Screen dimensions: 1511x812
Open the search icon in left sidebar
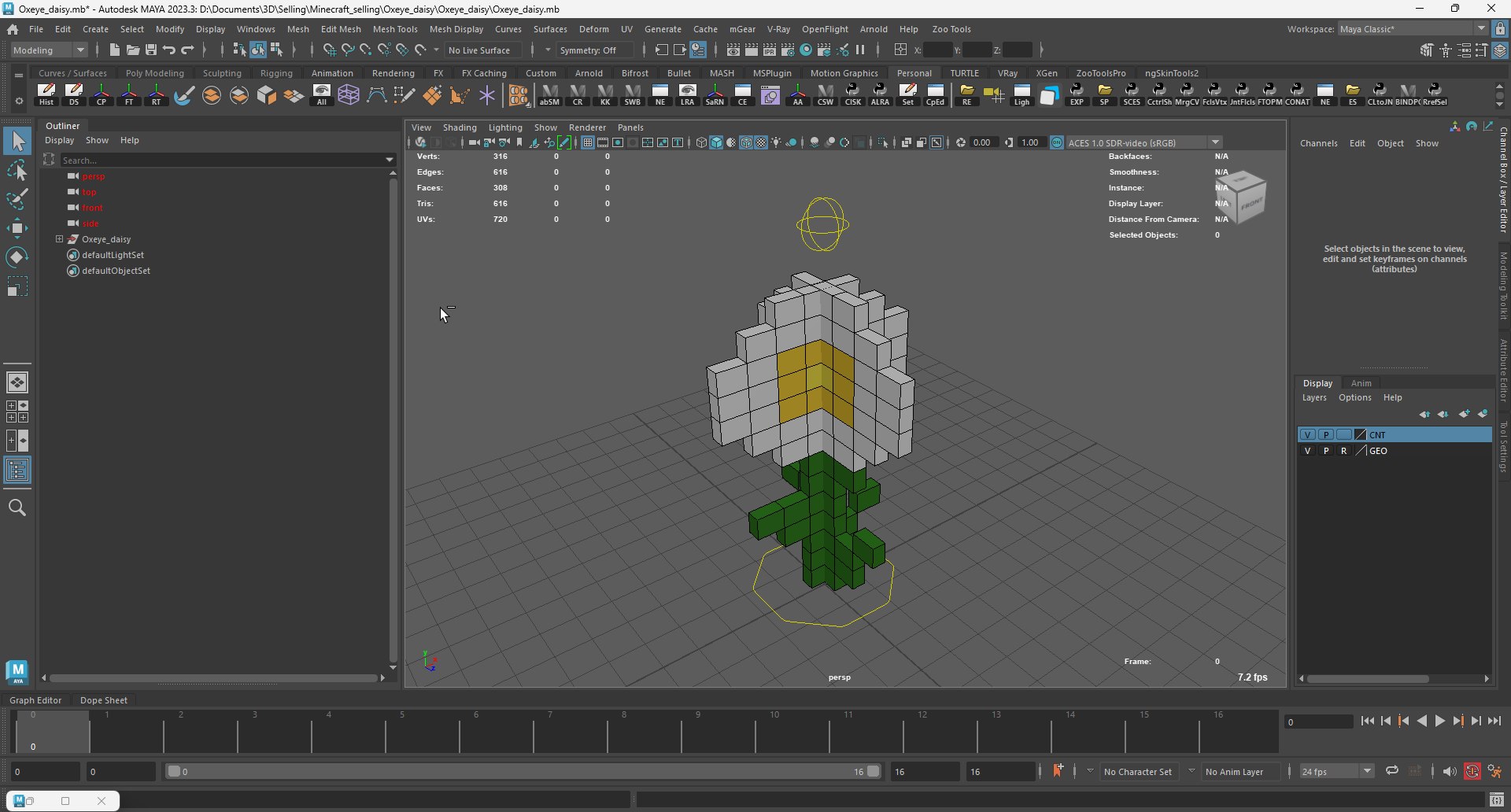pos(17,507)
